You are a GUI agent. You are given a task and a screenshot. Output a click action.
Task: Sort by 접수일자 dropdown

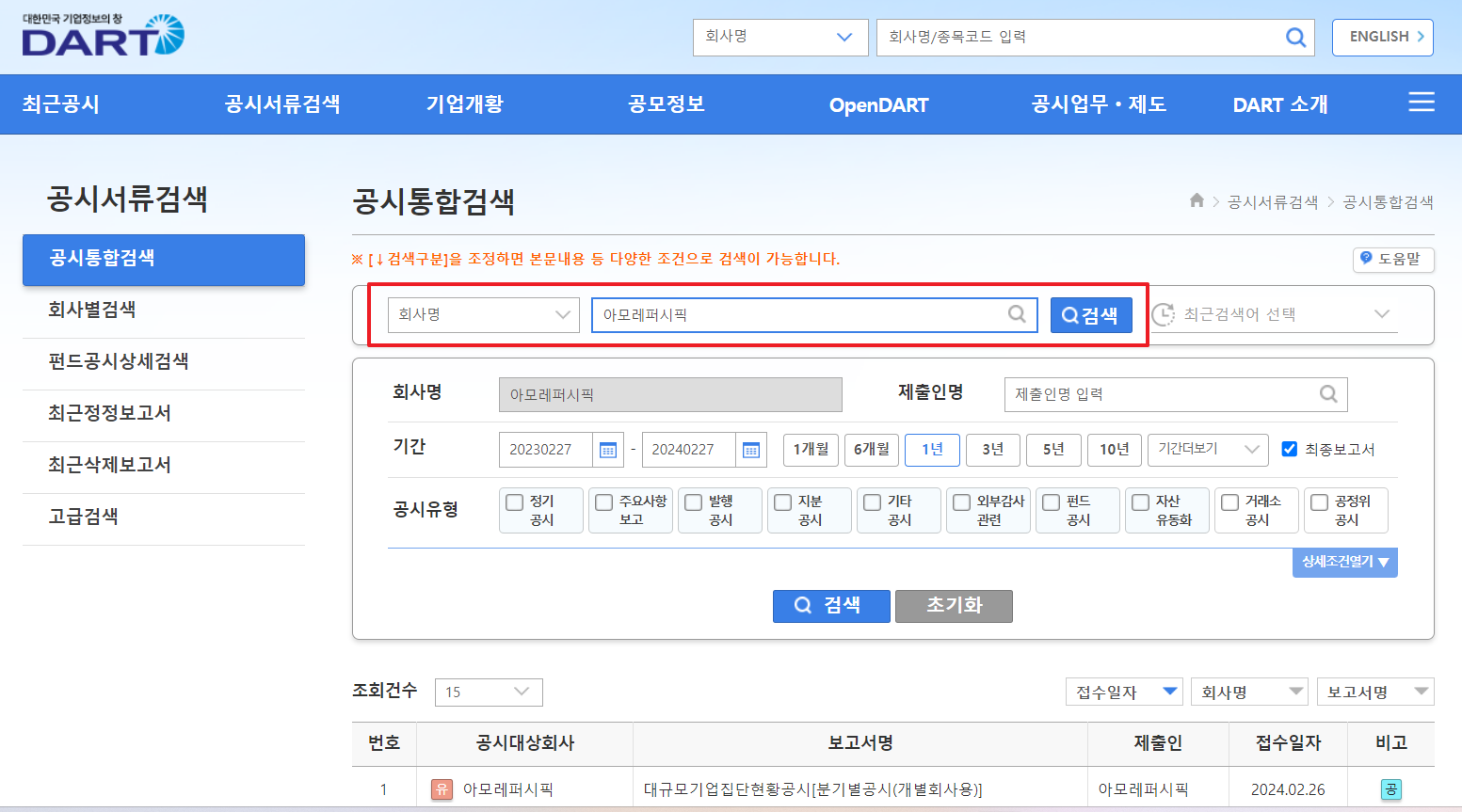[1124, 692]
